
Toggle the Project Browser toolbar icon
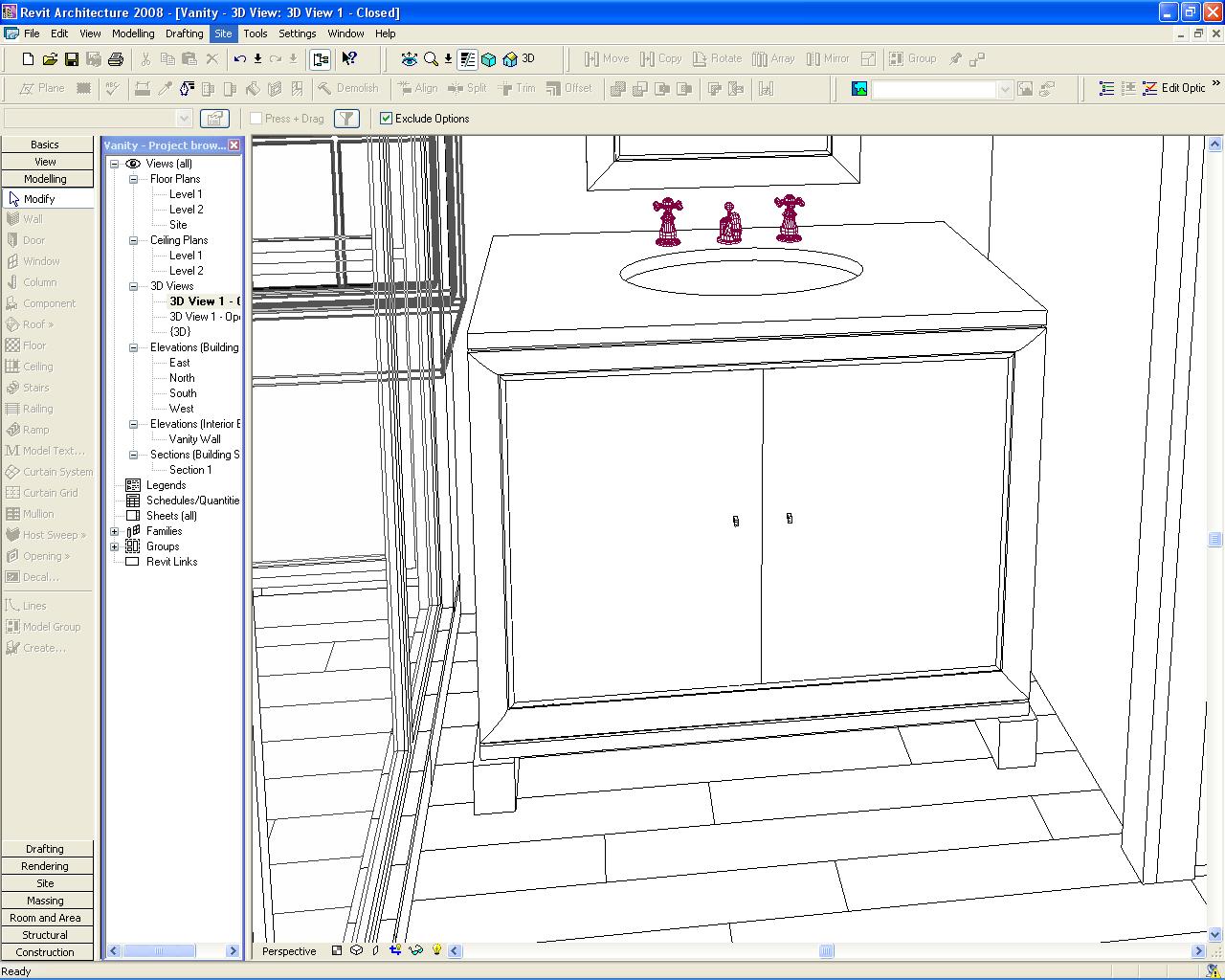(x=321, y=59)
